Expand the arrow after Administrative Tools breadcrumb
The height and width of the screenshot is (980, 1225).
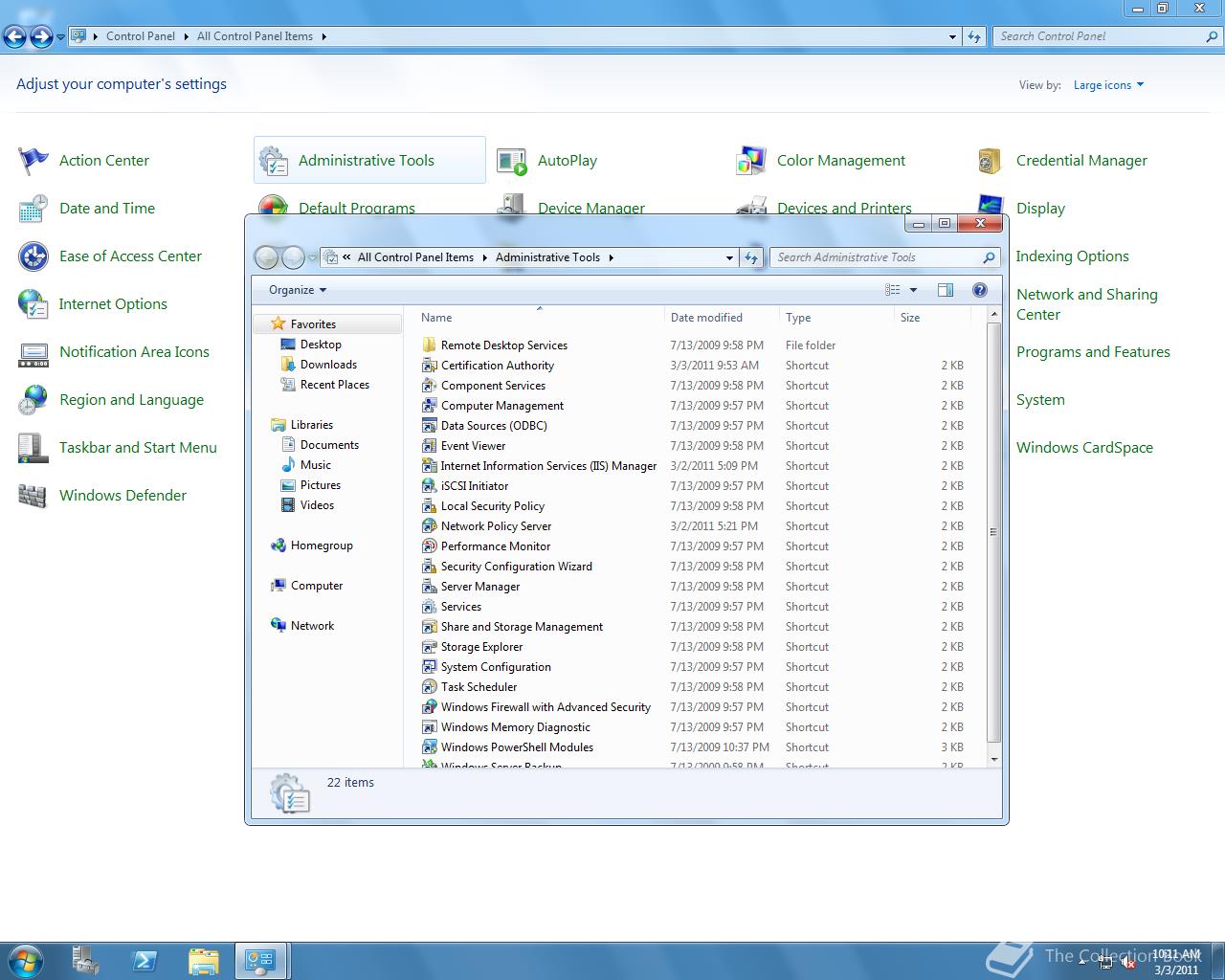[x=611, y=257]
